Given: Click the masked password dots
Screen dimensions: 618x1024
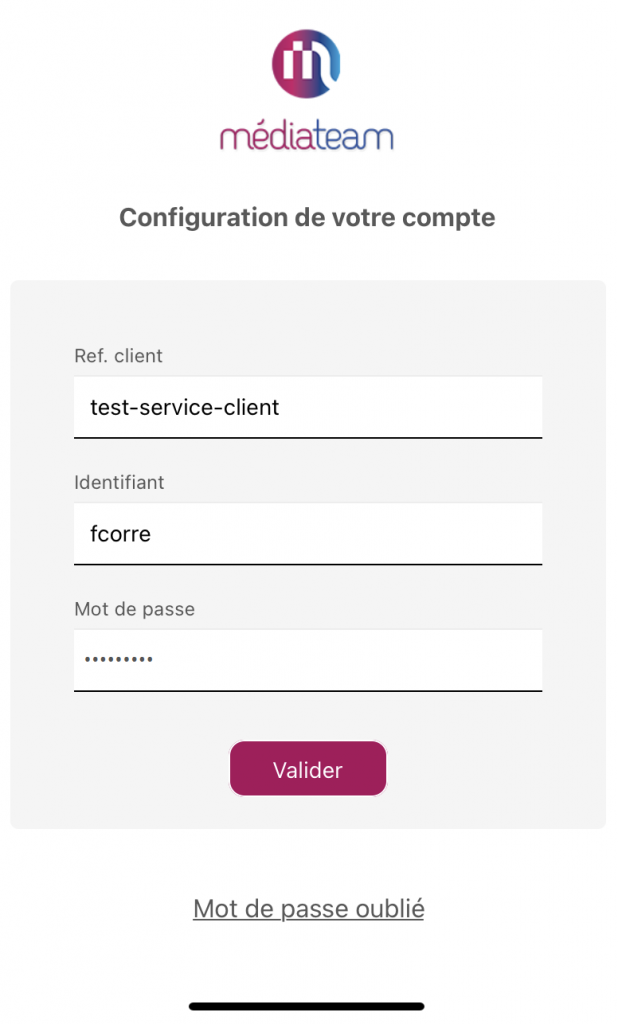Looking at the screenshot, I should 118,659.
